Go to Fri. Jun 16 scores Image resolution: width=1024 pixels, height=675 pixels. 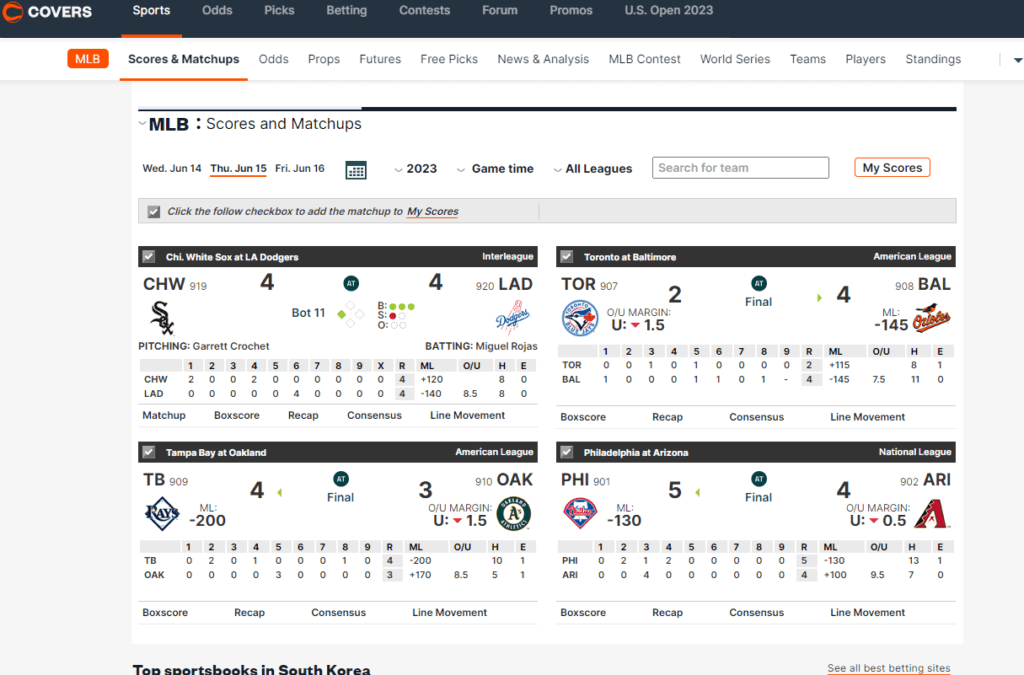pyautogui.click(x=300, y=168)
